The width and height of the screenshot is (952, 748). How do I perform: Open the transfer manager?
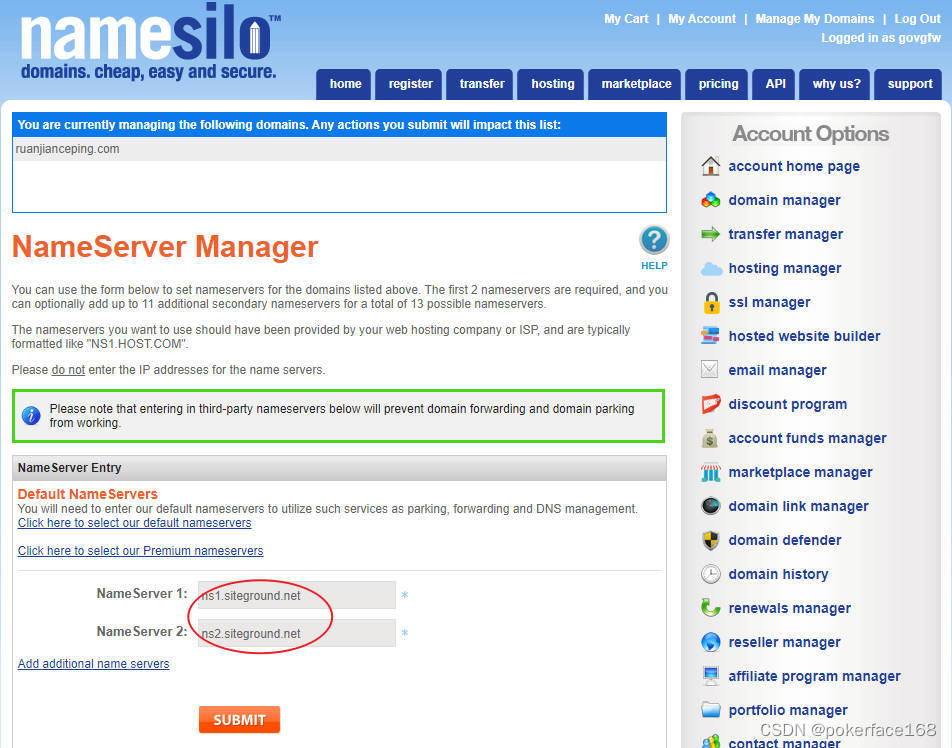pos(786,234)
